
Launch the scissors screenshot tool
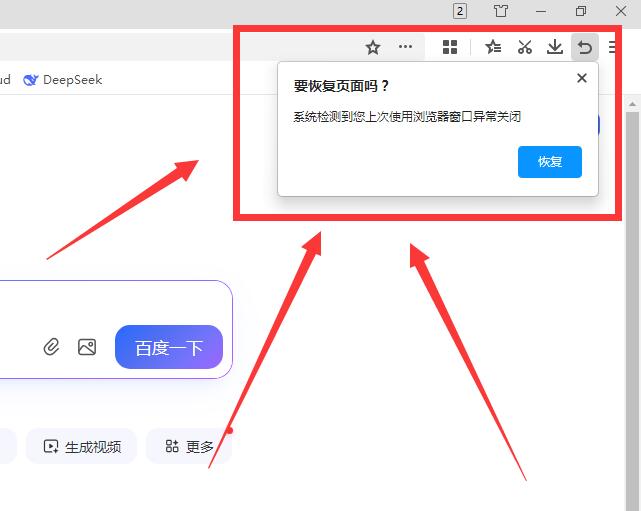coord(524,47)
